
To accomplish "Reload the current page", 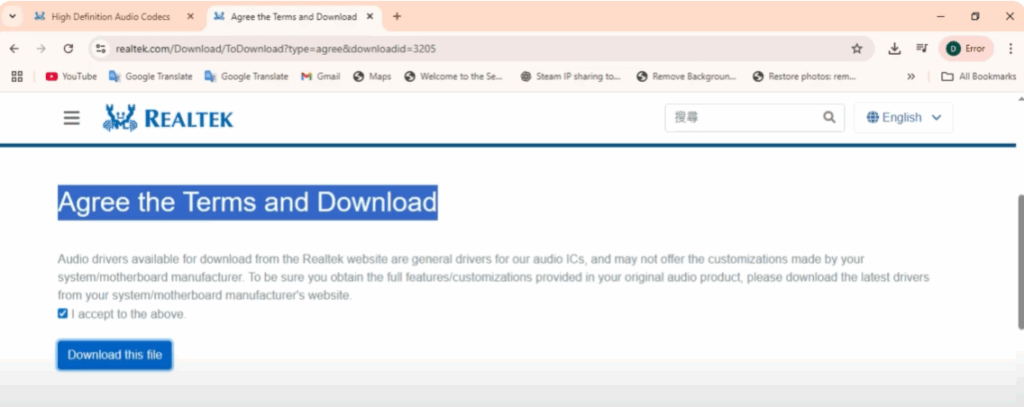I will pos(68,48).
